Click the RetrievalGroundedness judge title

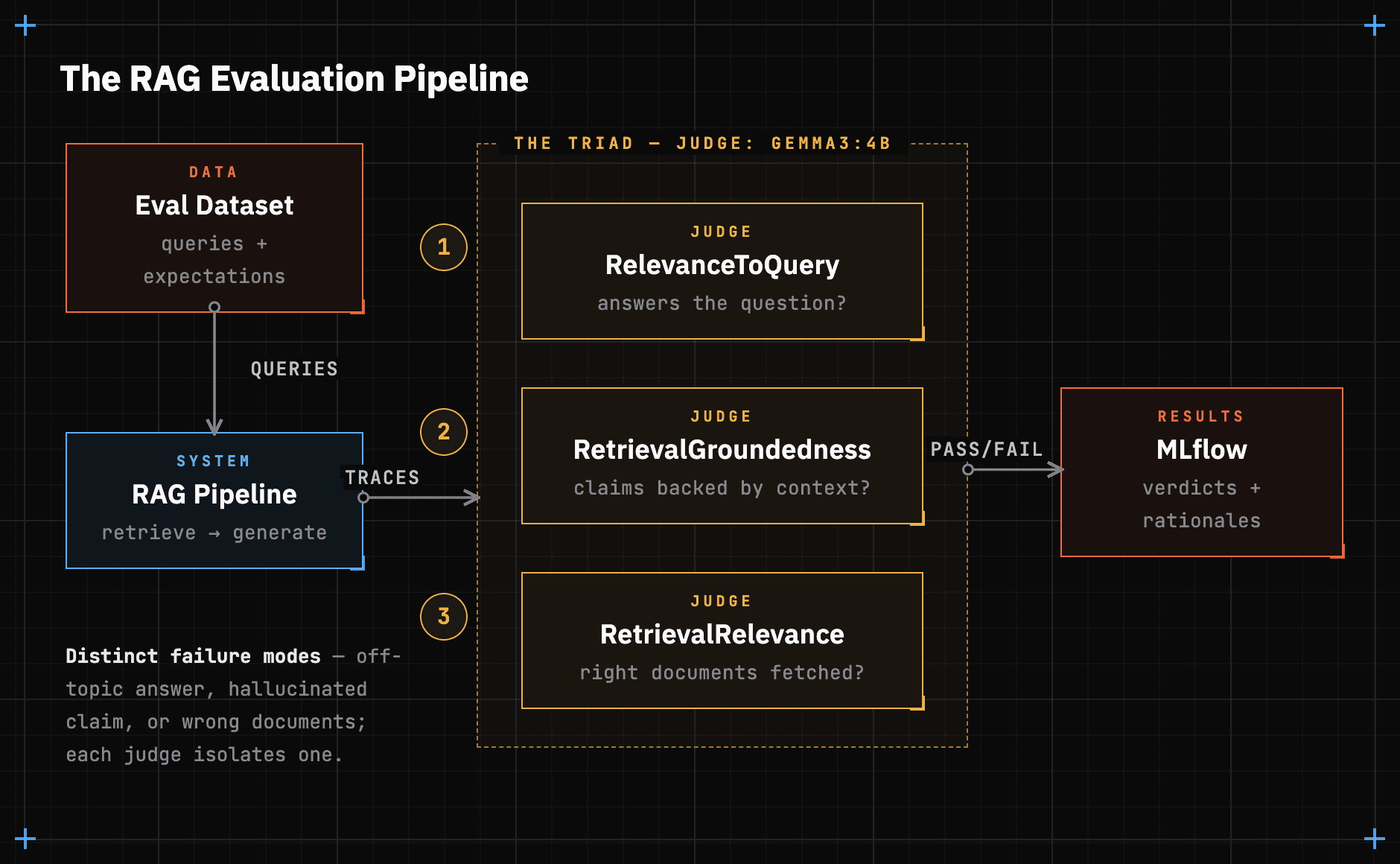click(722, 450)
